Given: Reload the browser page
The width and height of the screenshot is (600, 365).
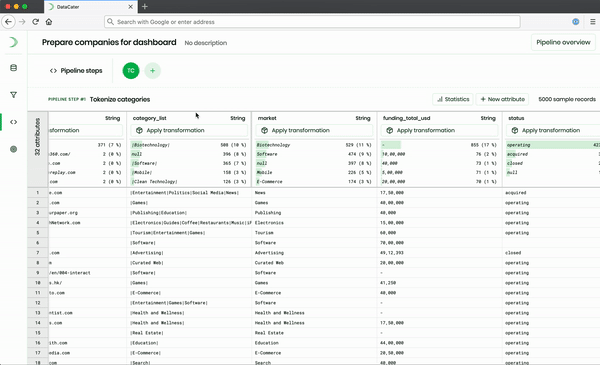Looking at the screenshot, I should pyautogui.click(x=36, y=22).
